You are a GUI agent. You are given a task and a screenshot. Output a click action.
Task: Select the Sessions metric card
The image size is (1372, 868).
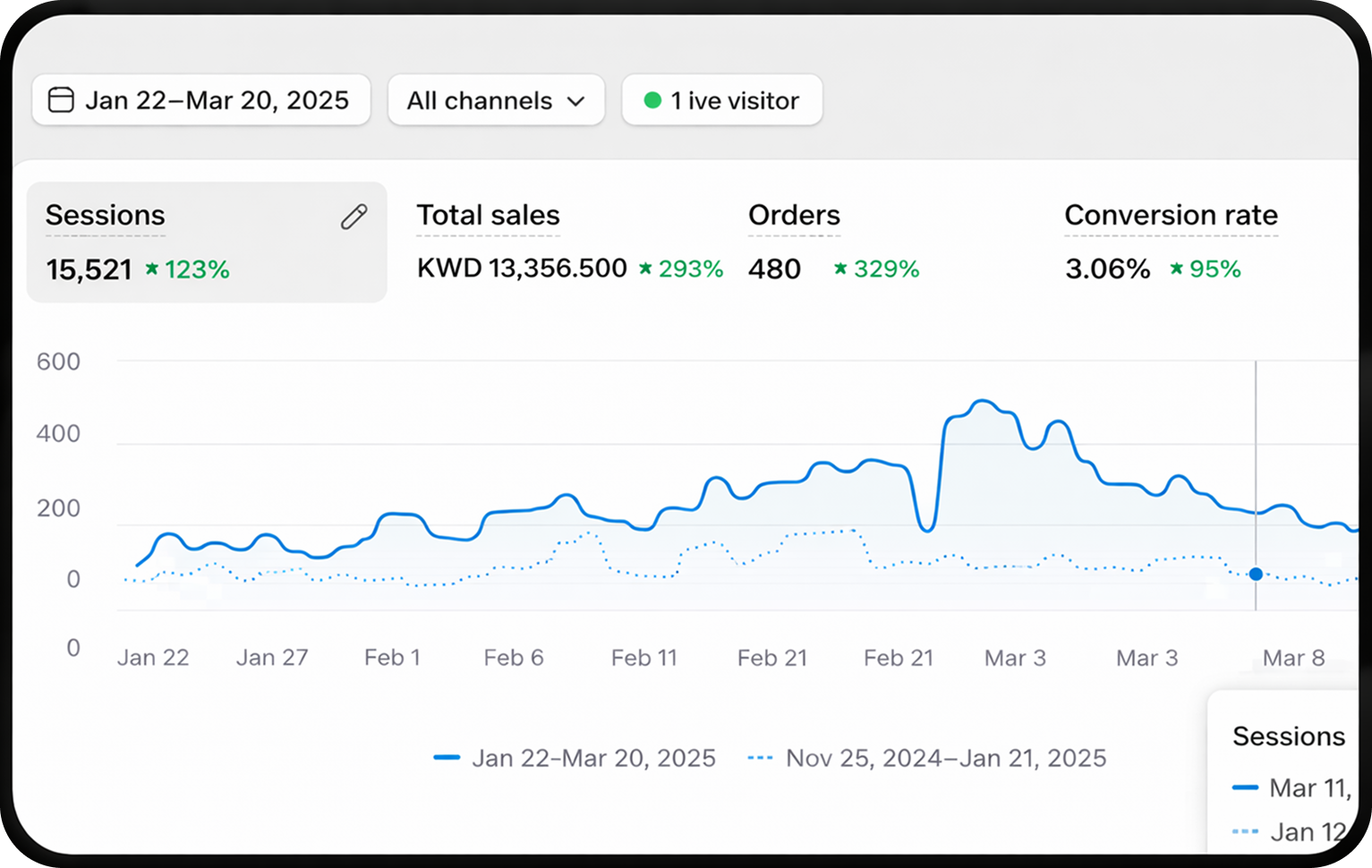coord(207,243)
